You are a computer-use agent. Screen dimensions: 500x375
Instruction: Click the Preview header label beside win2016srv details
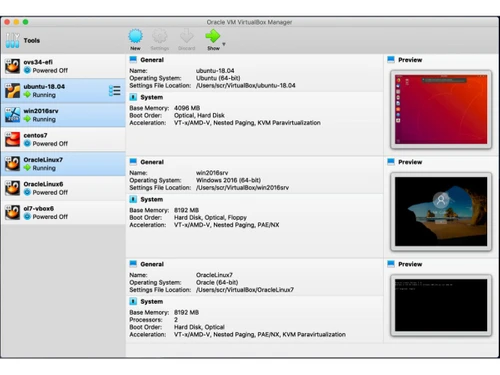[410, 162]
